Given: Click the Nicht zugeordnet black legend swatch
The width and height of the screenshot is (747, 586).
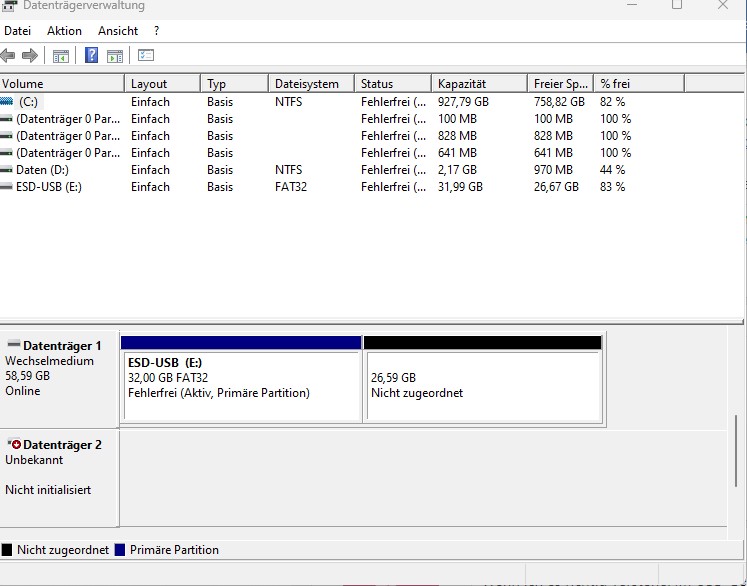Looking at the screenshot, I should tap(7, 550).
